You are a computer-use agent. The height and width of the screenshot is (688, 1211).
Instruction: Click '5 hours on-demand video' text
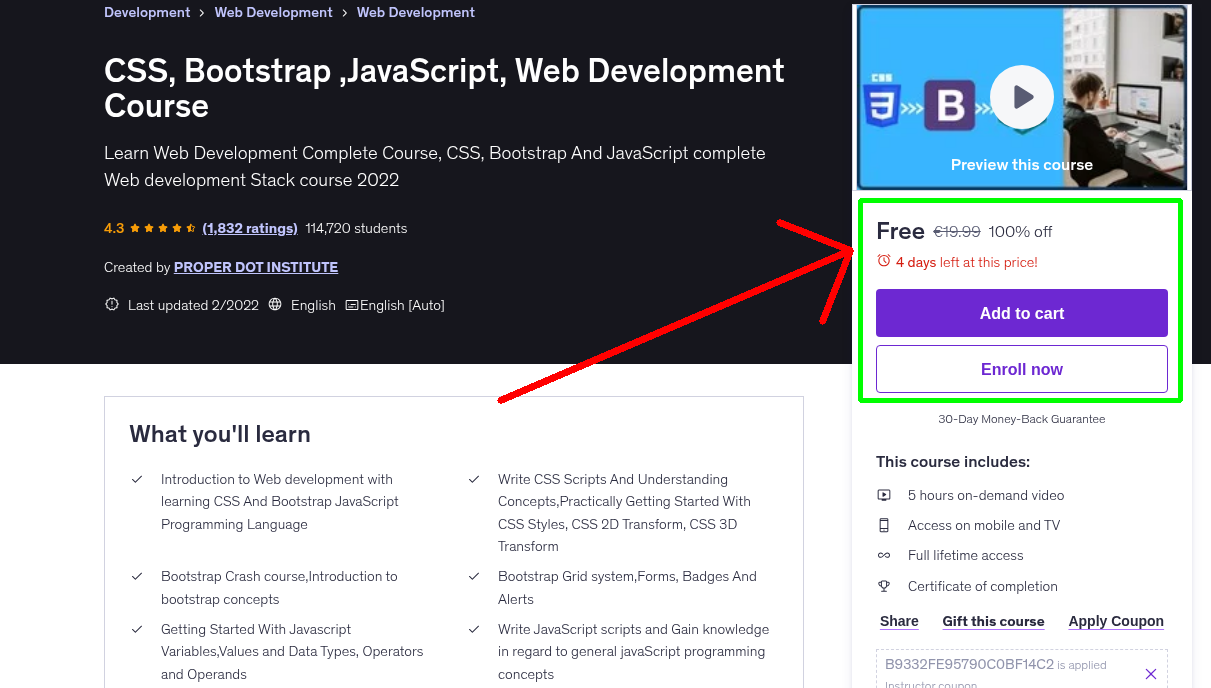coord(986,495)
